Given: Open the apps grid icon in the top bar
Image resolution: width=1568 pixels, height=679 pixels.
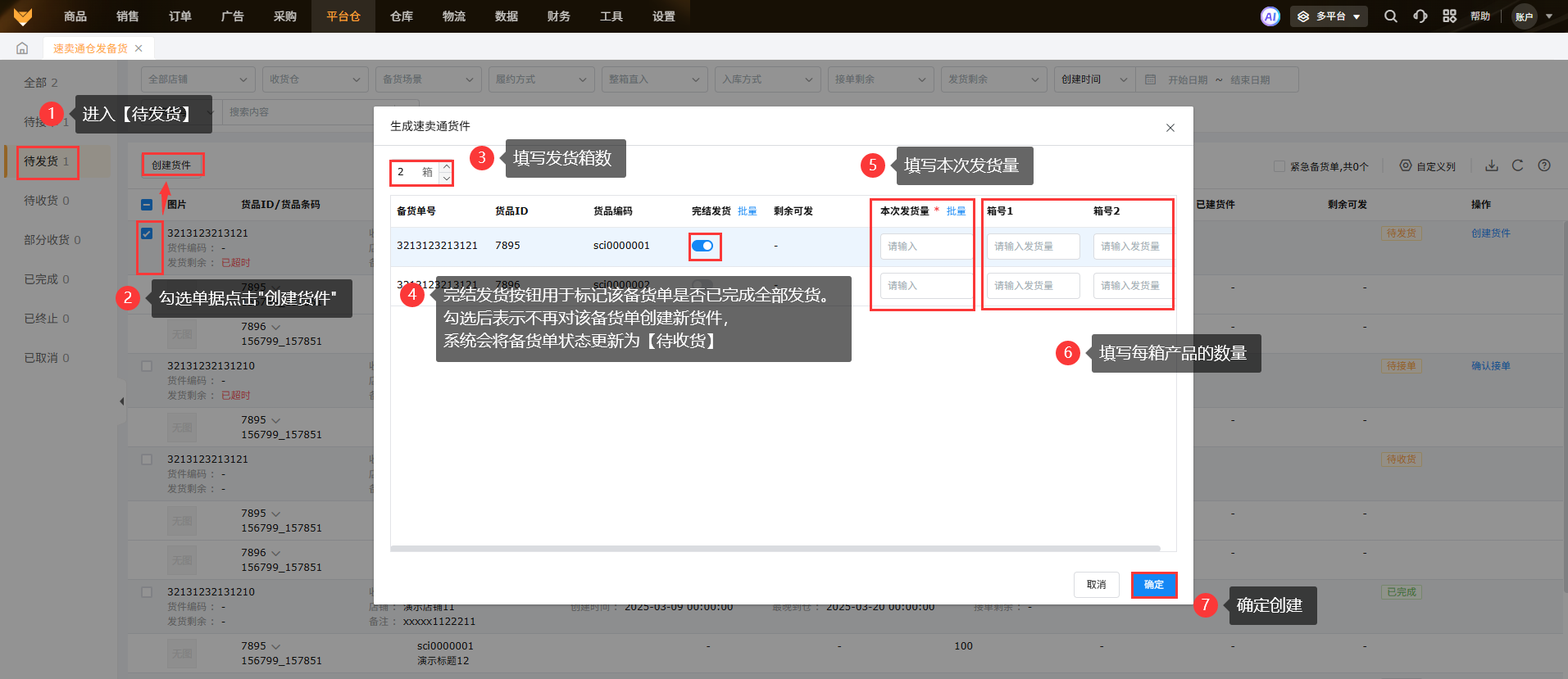Looking at the screenshot, I should 1449,16.
